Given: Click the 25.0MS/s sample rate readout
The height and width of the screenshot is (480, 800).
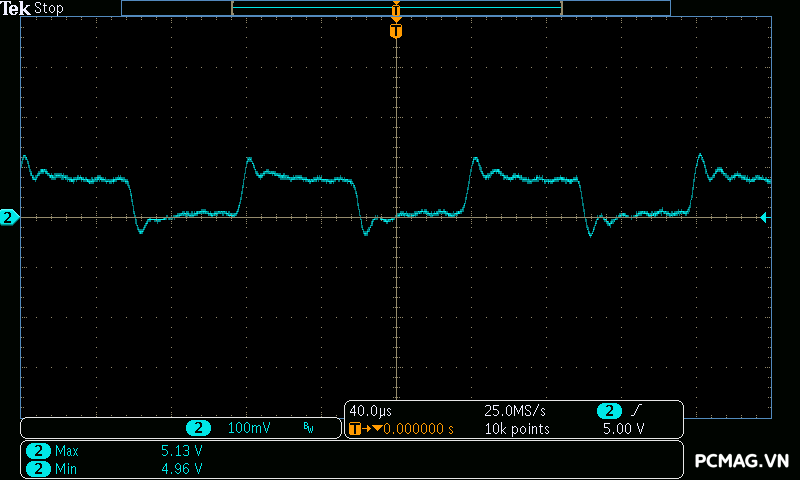Looking at the screenshot, I should pyautogui.click(x=517, y=411).
